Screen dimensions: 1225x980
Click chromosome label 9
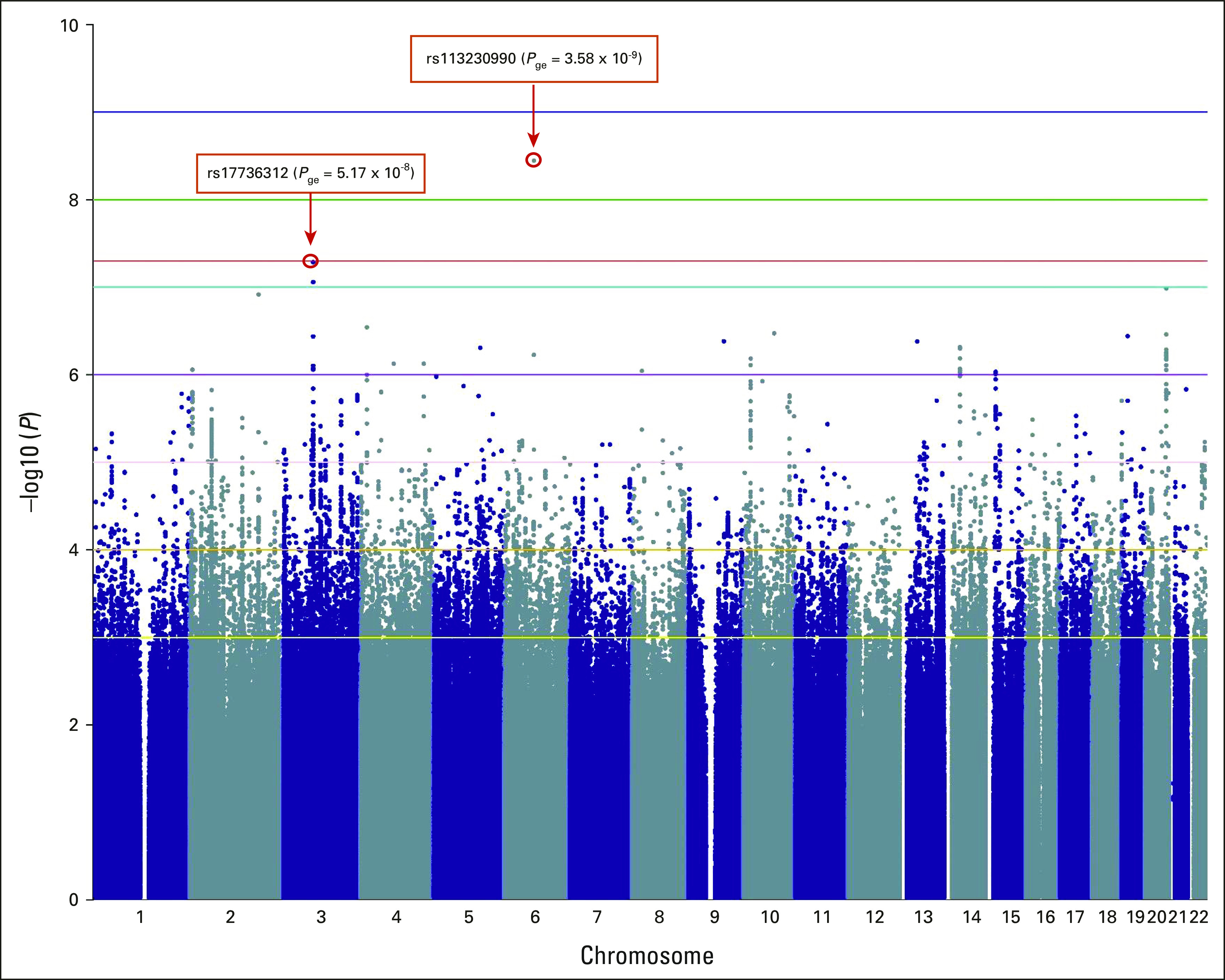[x=714, y=917]
